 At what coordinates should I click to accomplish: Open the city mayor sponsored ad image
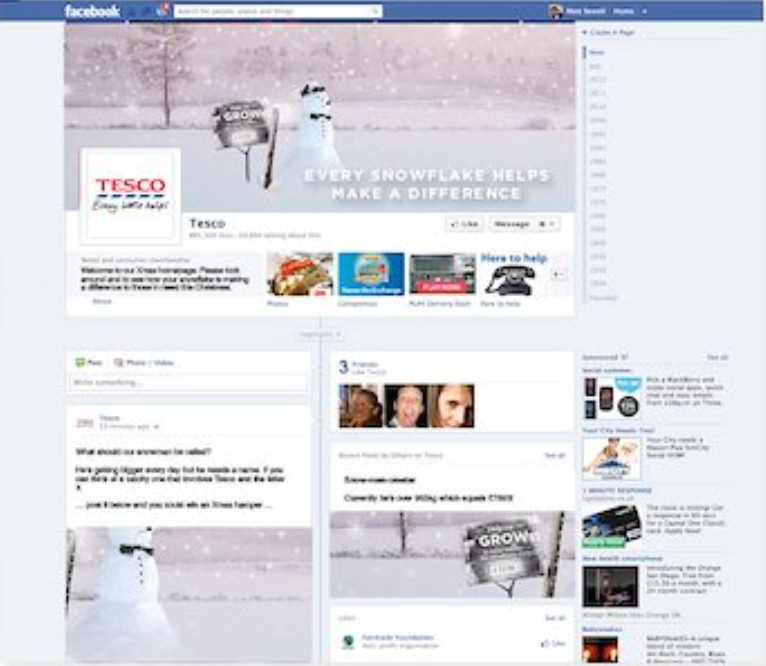[611, 459]
